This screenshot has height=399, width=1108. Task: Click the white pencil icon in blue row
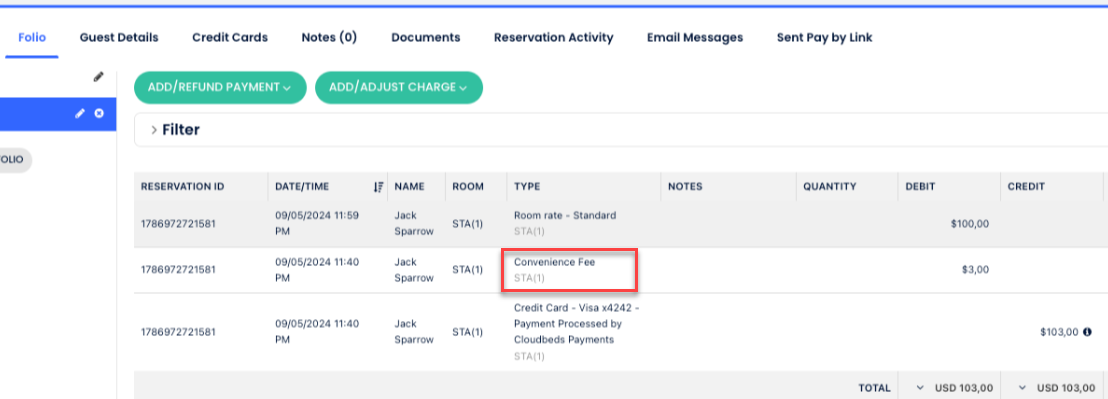pos(81,113)
